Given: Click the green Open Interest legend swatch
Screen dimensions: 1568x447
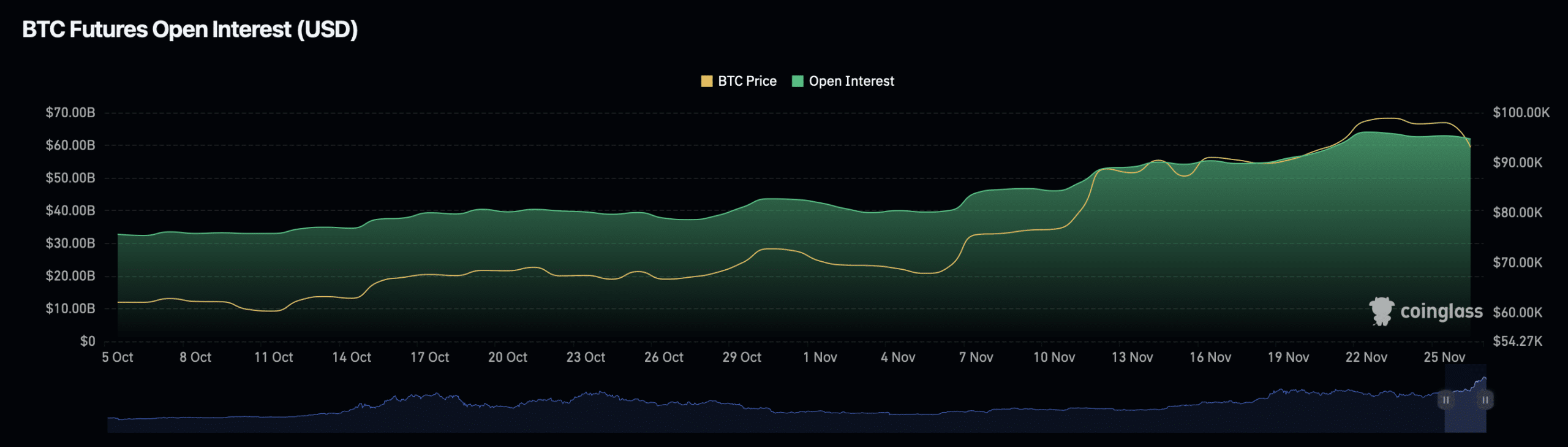Looking at the screenshot, I should pyautogui.click(x=797, y=81).
